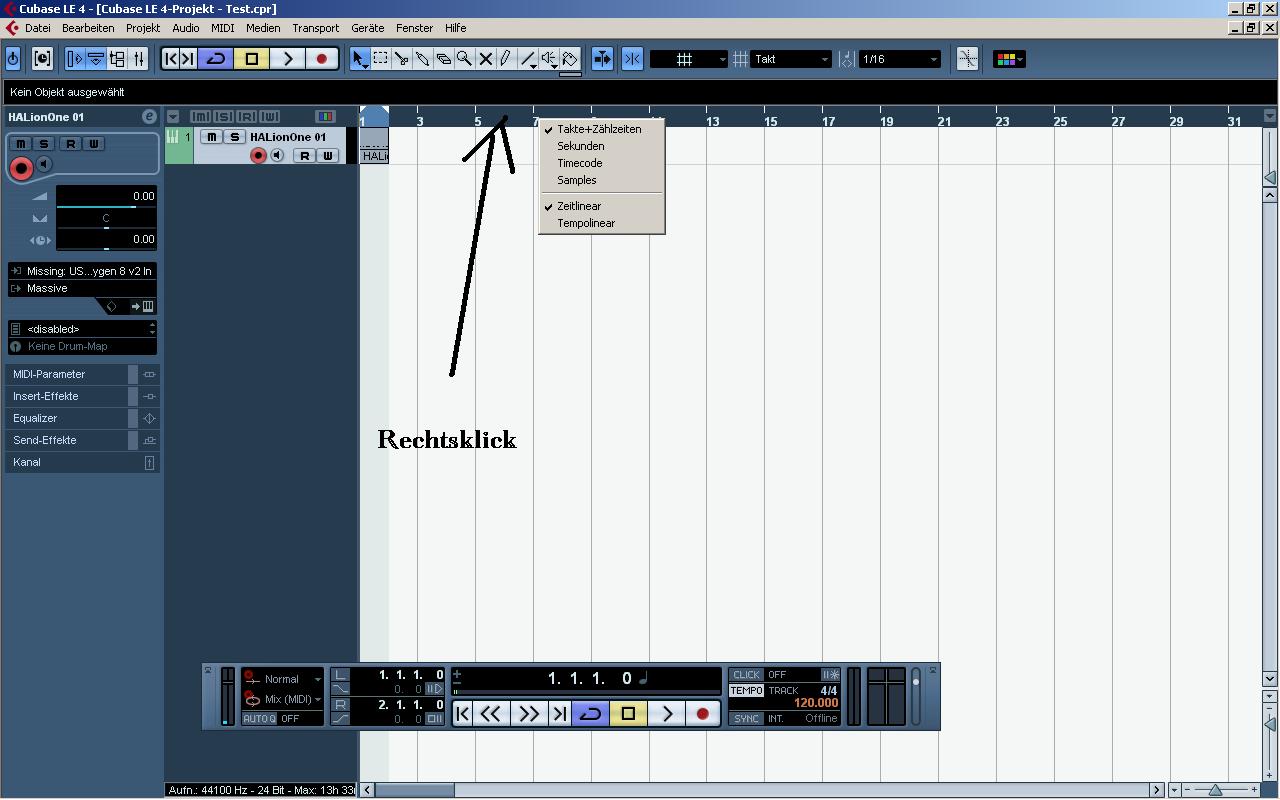Image resolution: width=1280 pixels, height=800 pixels.
Task: Toggle the CLICK metronome in transport panel
Action: tap(746, 675)
